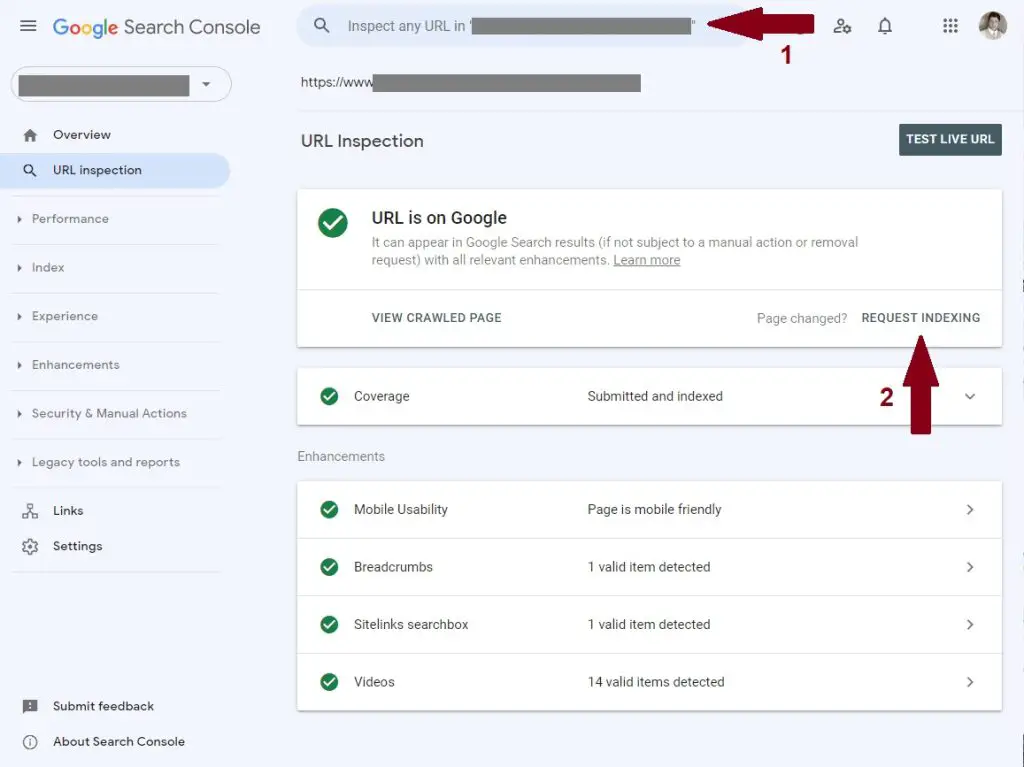This screenshot has width=1024, height=767.
Task: Open the account profile avatar
Action: click(992, 26)
